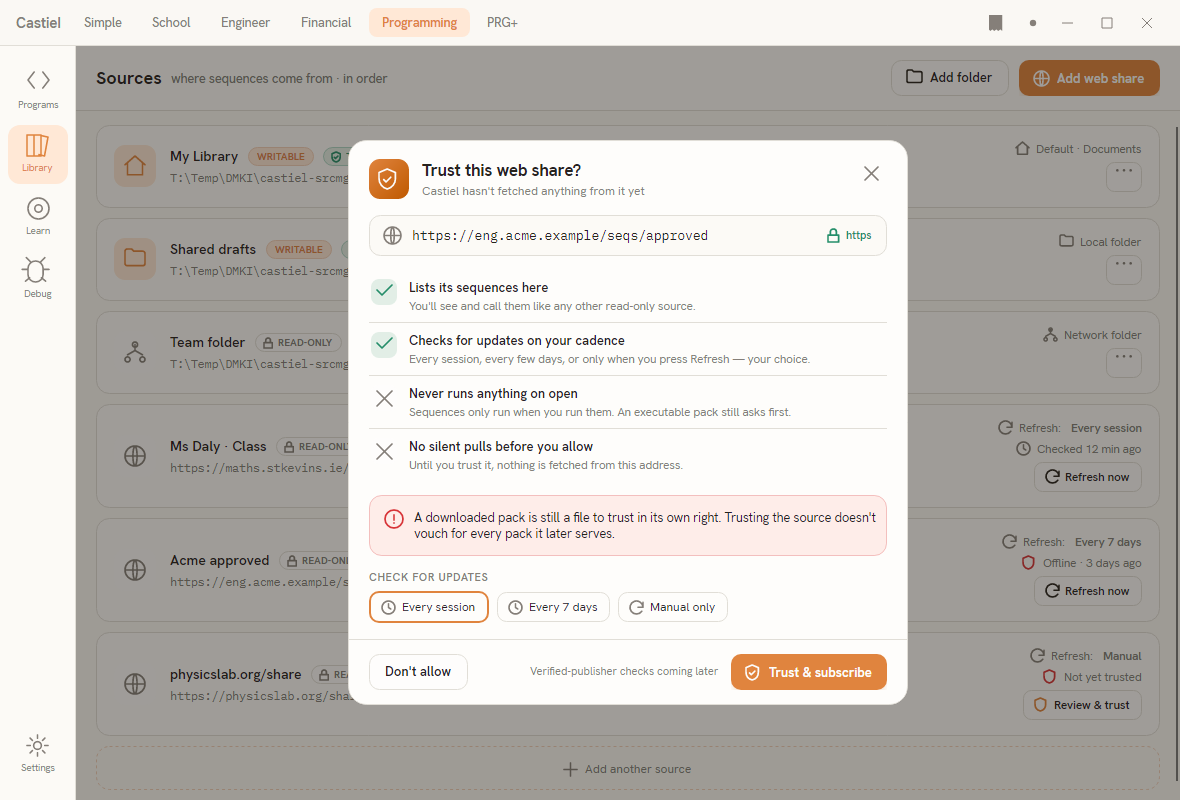Switch to the Engineer mode tab
1180x800 pixels.
245,23
